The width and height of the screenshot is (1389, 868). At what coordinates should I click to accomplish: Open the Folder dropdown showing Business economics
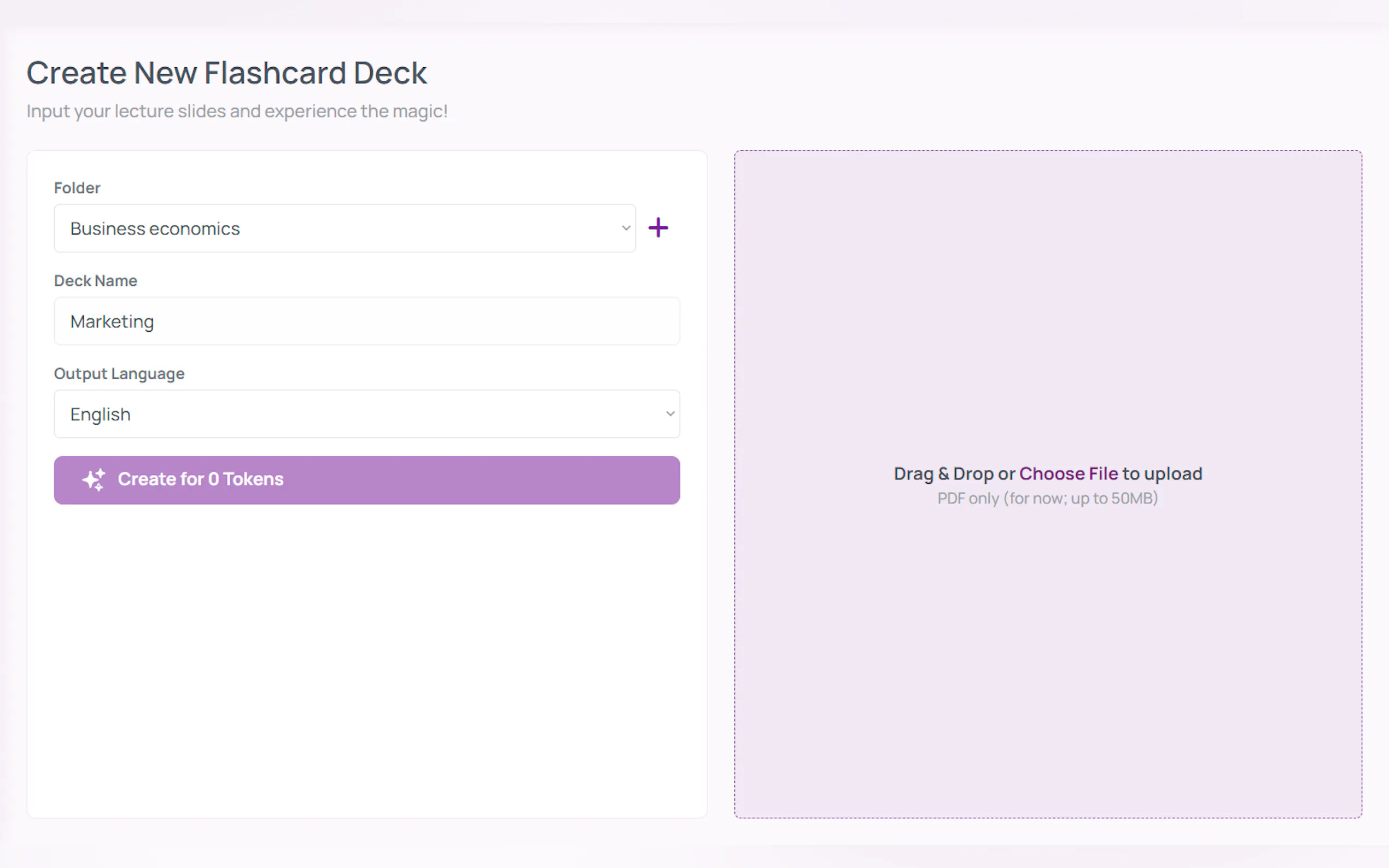[345, 228]
